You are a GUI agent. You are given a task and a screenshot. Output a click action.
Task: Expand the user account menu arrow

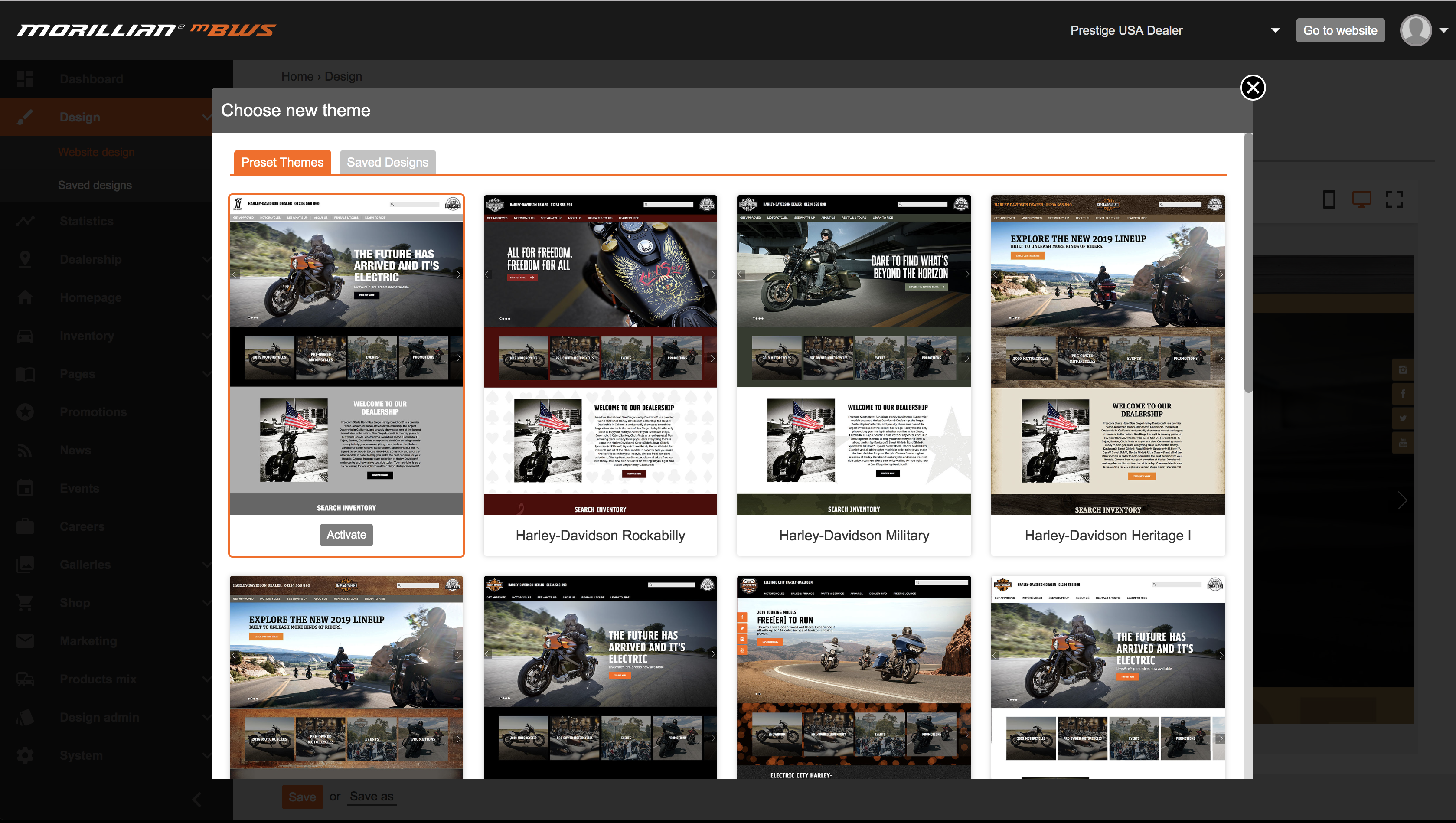[1443, 30]
